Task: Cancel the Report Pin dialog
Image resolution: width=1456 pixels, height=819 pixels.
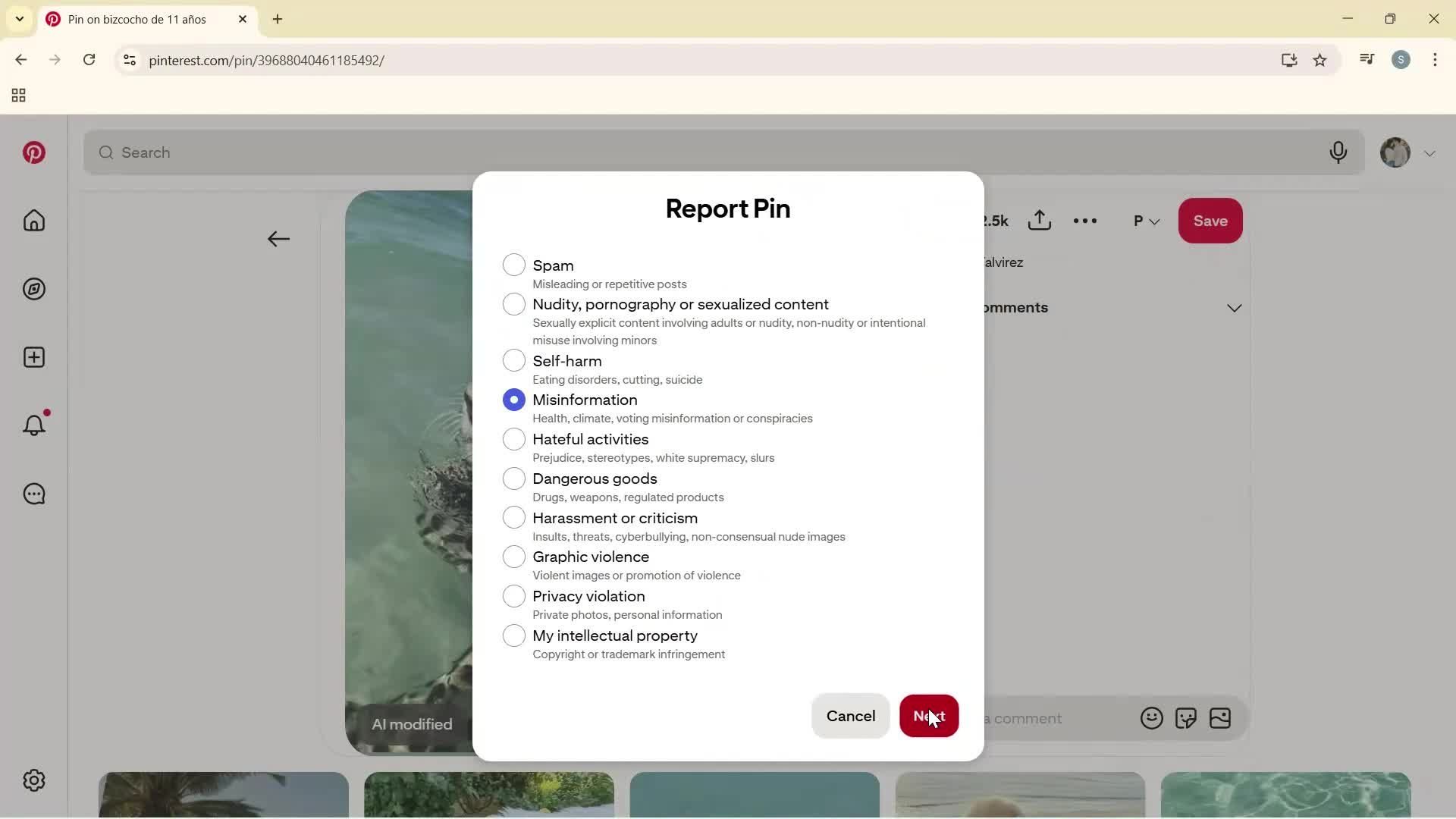Action: [850, 716]
